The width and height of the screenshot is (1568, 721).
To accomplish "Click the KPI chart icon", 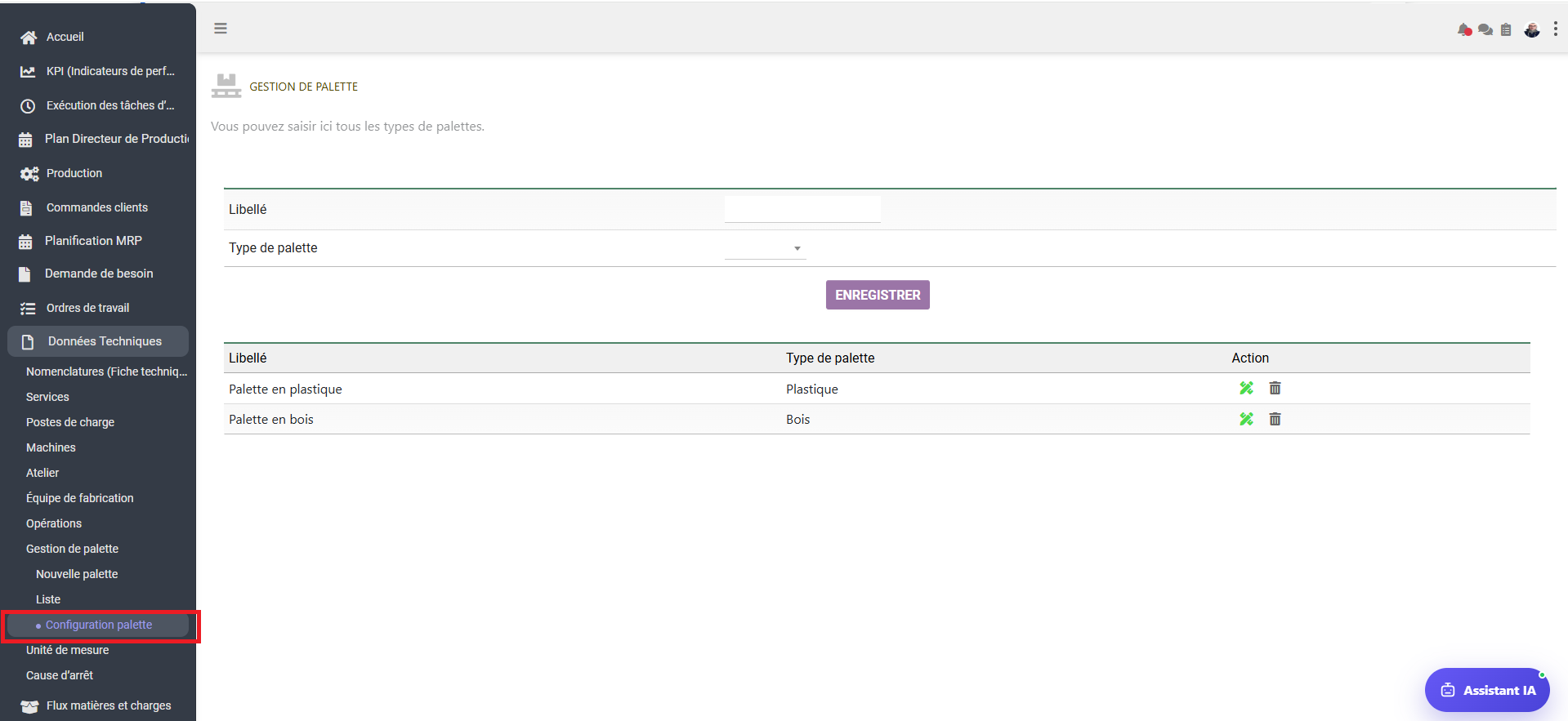I will 28,72.
